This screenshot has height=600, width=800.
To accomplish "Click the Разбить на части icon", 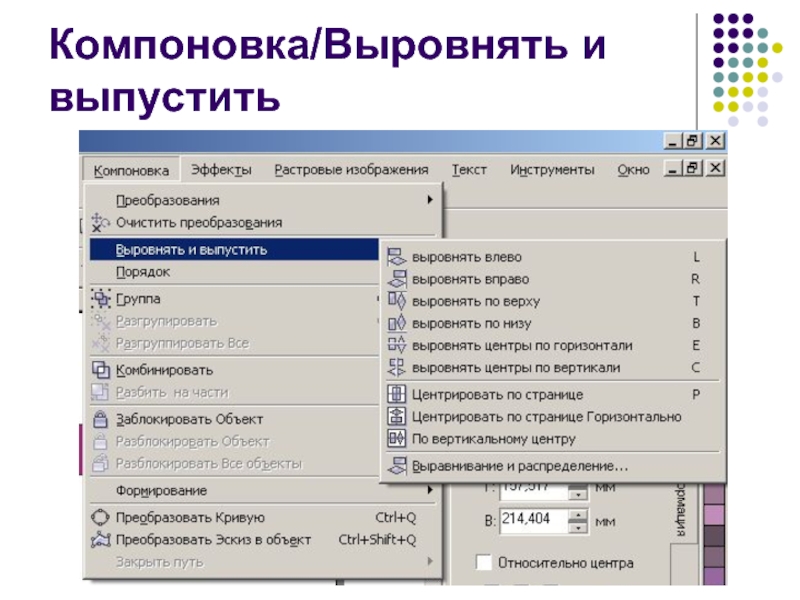I will [101, 392].
